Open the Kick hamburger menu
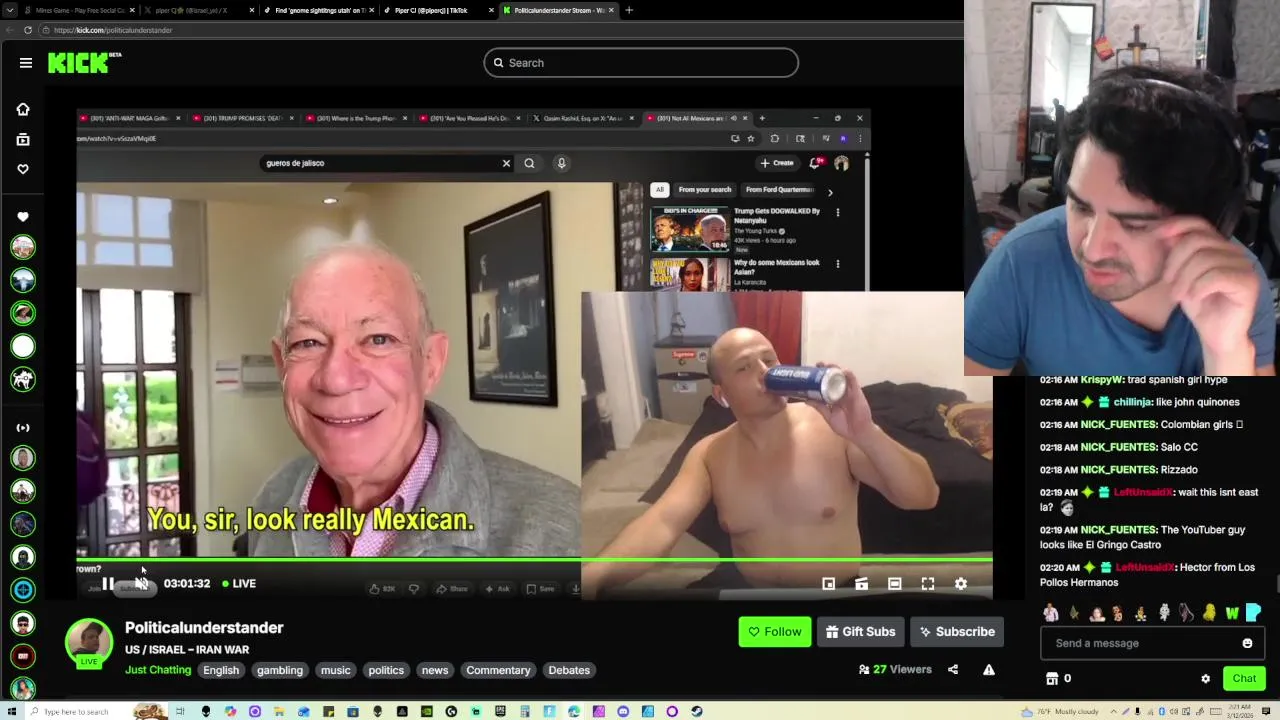1280x720 pixels. pos(26,63)
